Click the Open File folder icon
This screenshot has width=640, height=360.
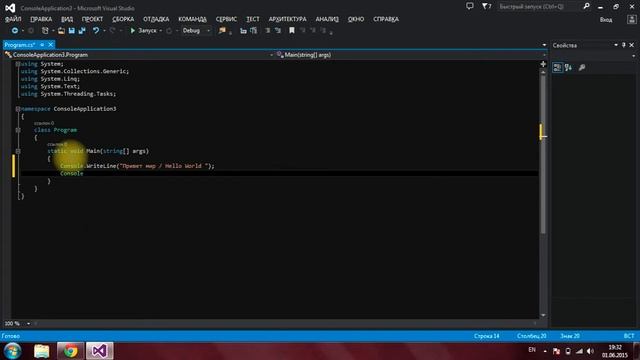(61, 31)
